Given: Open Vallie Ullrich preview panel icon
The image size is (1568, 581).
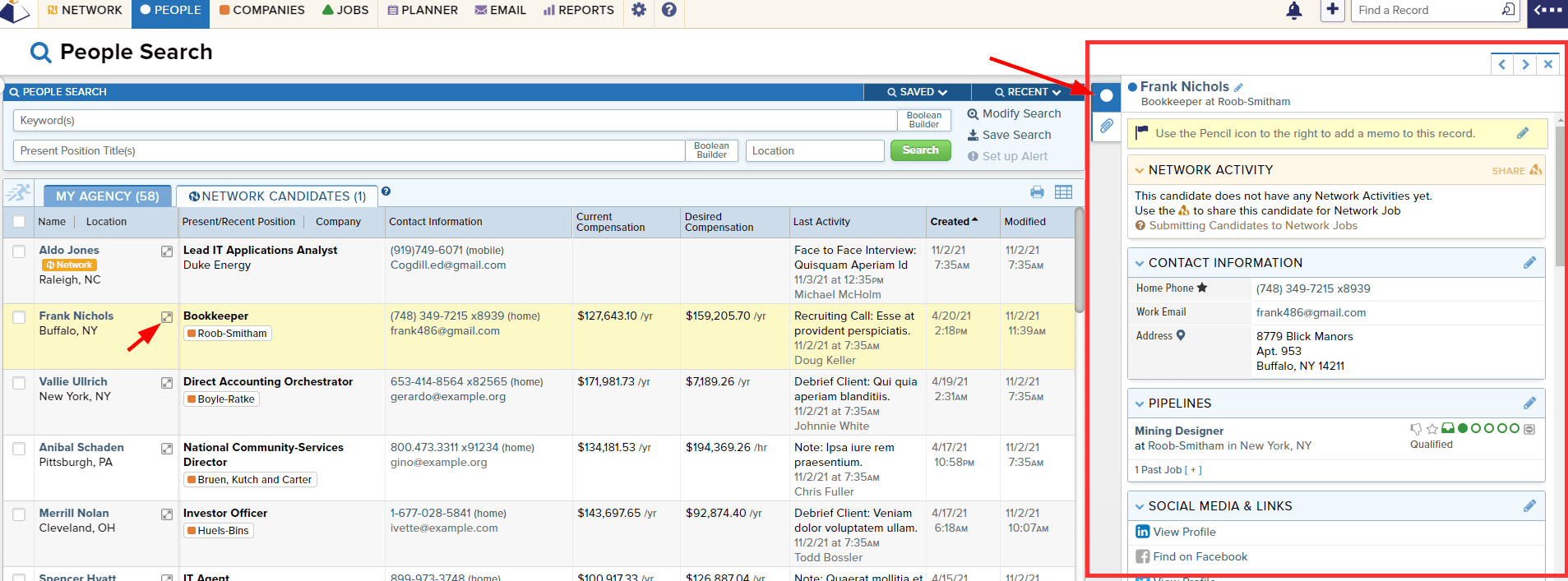Looking at the screenshot, I should pyautogui.click(x=167, y=383).
